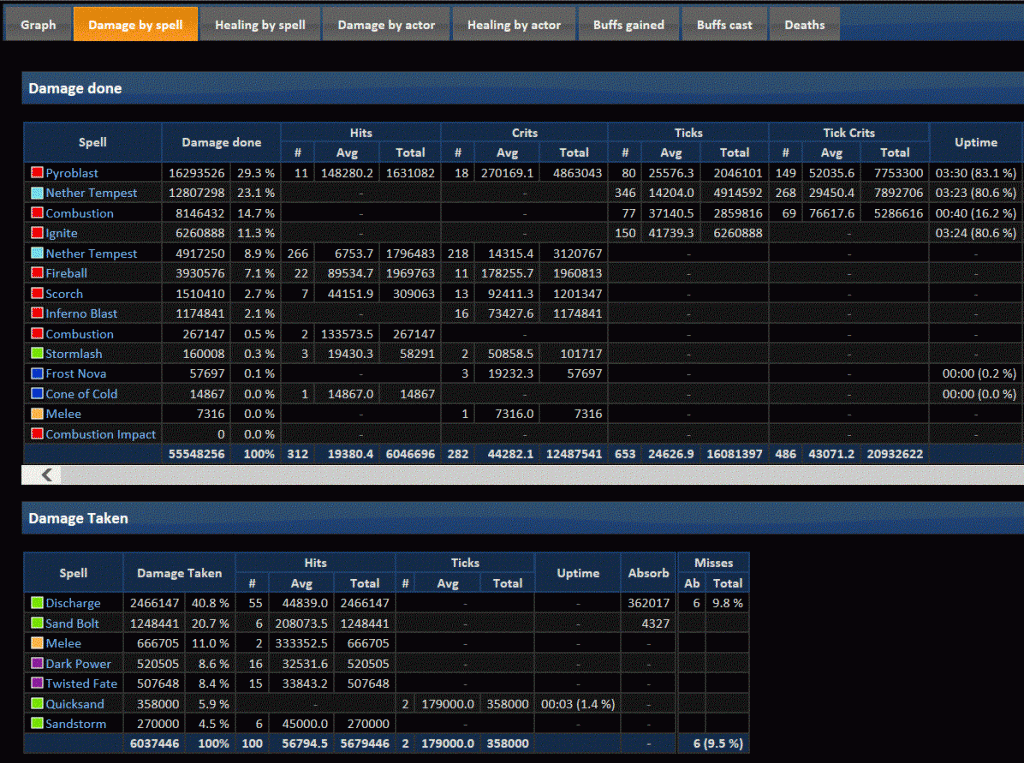
Task: Click the Damage Taken section header
Action: point(522,518)
